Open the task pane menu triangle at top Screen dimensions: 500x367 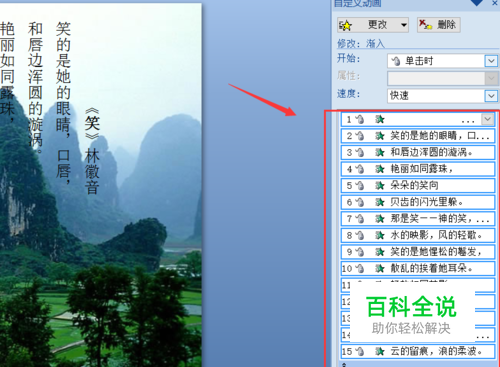[476, 3]
